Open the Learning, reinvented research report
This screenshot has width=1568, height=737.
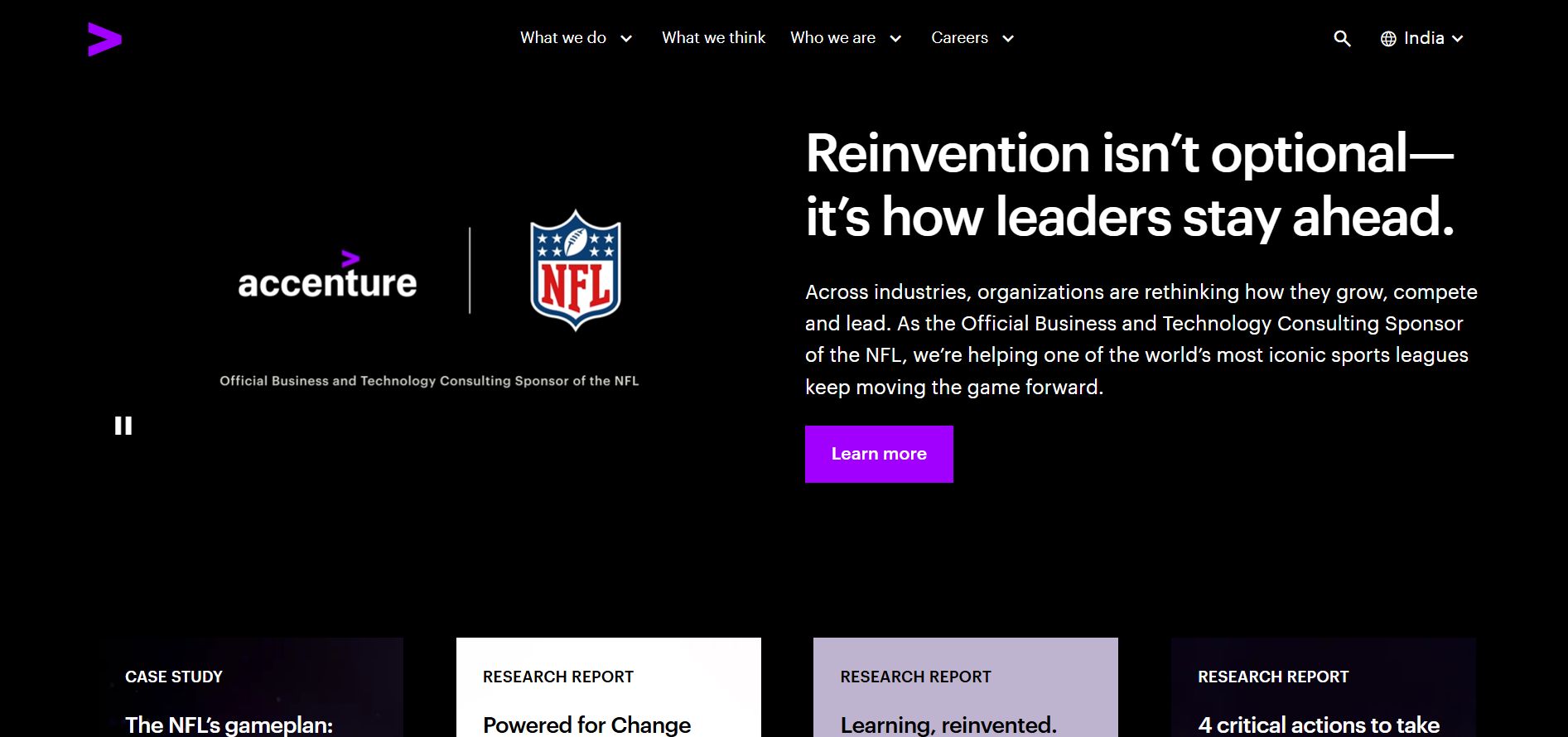coord(965,696)
